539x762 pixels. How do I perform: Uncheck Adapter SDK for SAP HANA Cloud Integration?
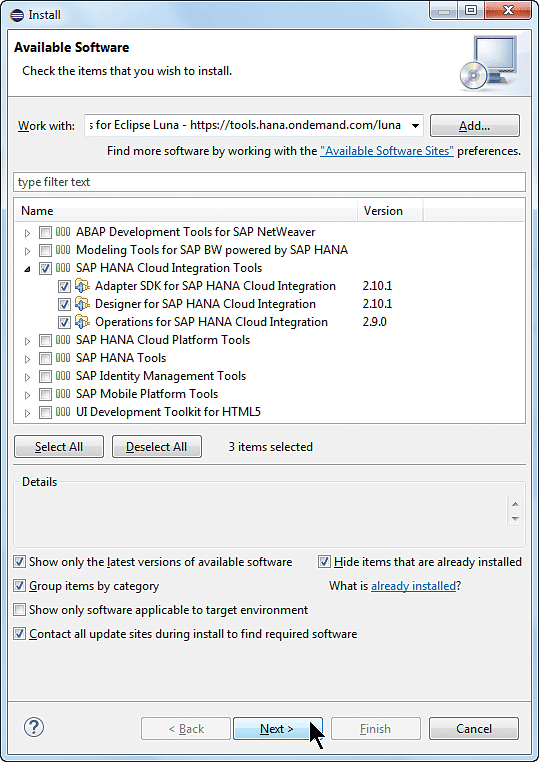pyautogui.click(x=64, y=287)
